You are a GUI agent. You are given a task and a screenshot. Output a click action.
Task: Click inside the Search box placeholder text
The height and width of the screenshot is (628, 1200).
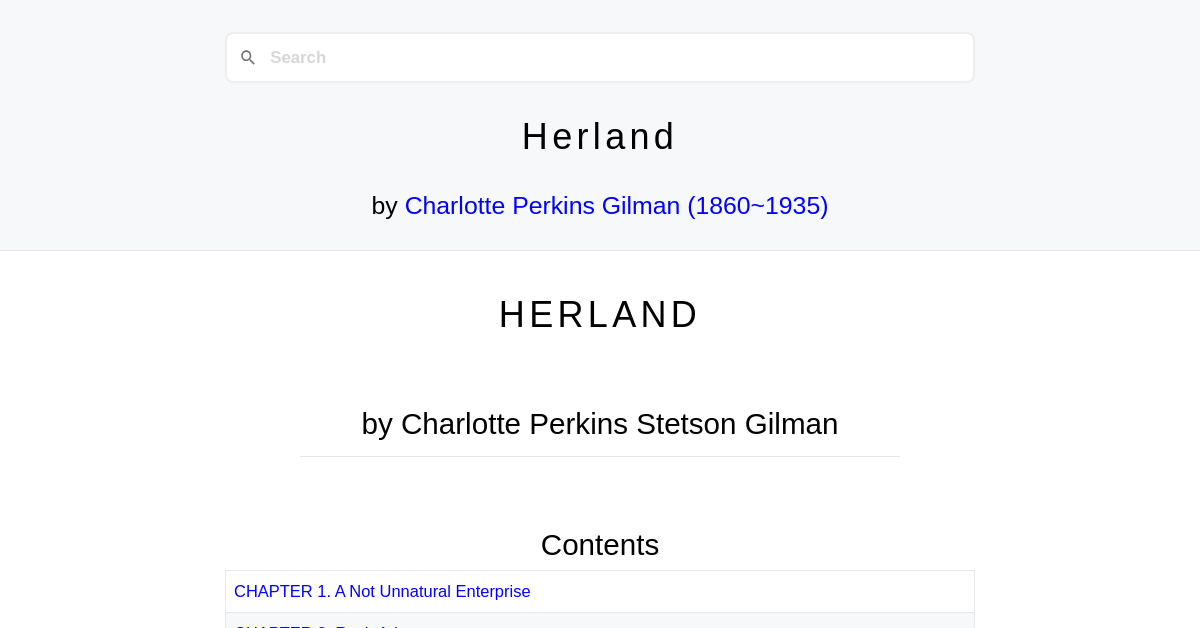coord(298,57)
